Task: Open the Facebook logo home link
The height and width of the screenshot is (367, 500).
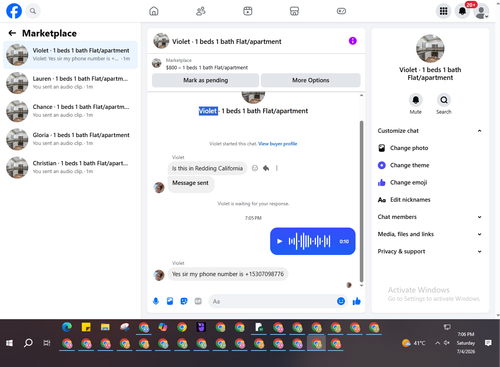Action: click(x=14, y=11)
